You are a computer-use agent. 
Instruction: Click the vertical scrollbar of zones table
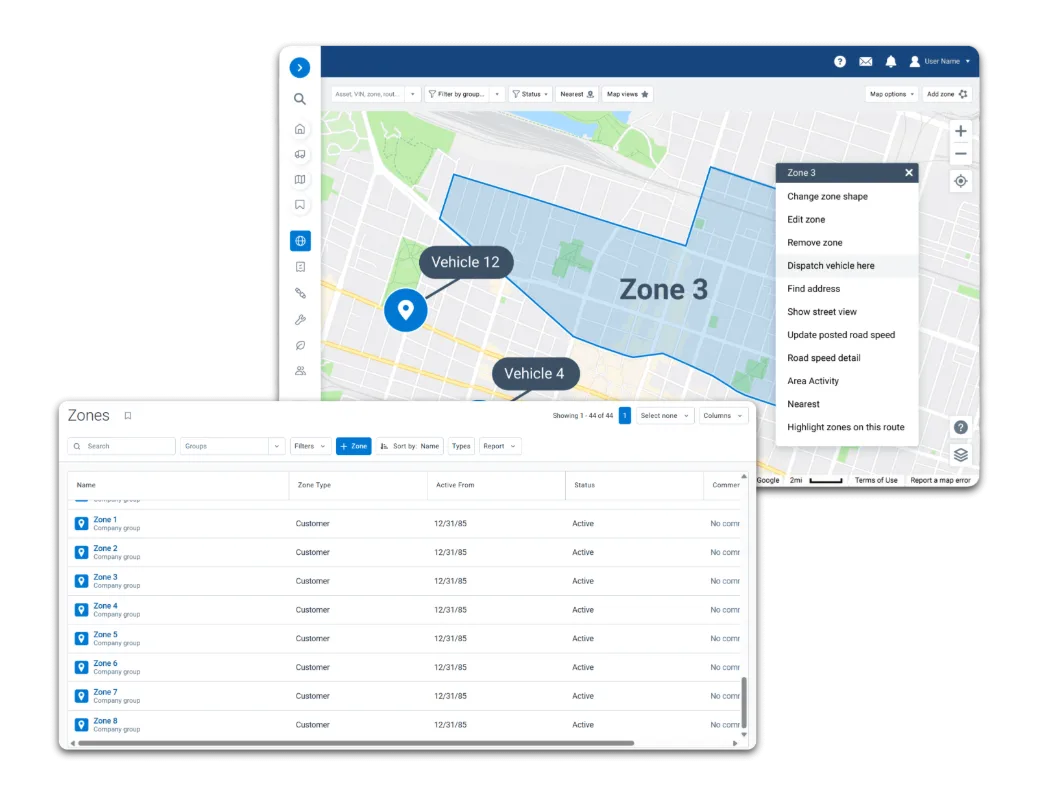click(744, 703)
